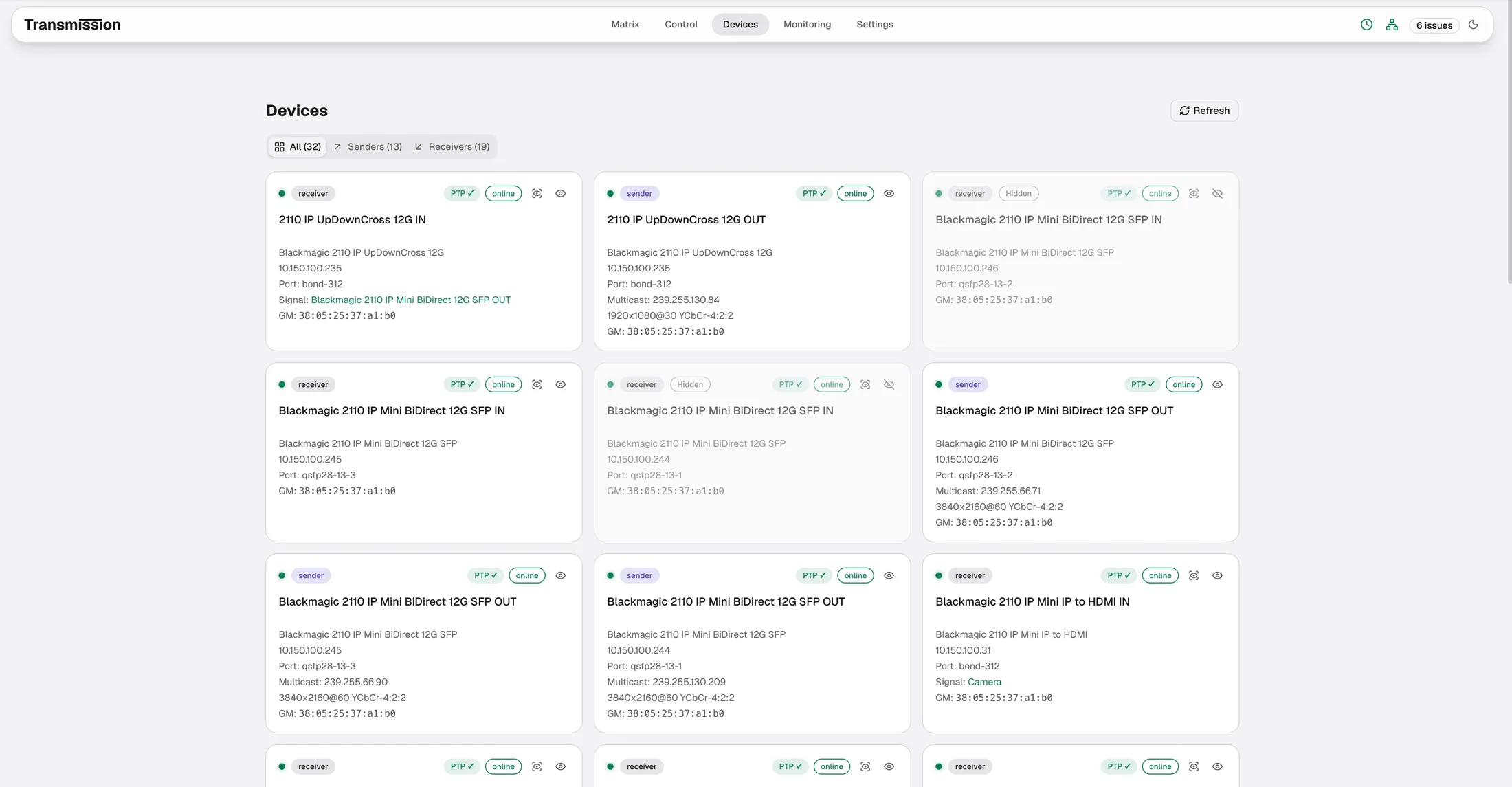Click PTP badge on sender card 10.150.100.245

(485, 576)
